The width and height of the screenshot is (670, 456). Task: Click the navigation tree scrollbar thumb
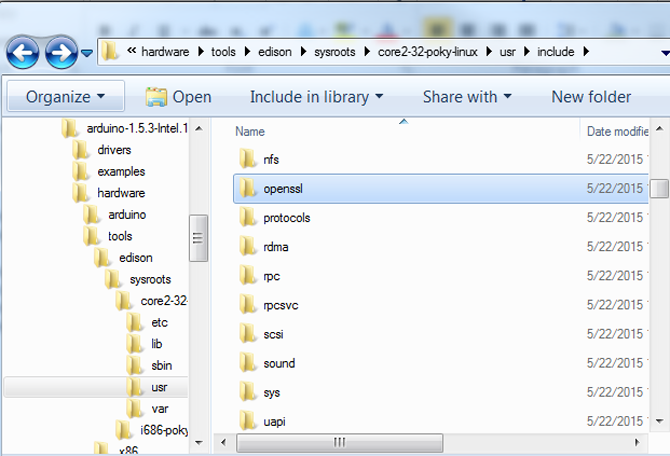tap(198, 238)
